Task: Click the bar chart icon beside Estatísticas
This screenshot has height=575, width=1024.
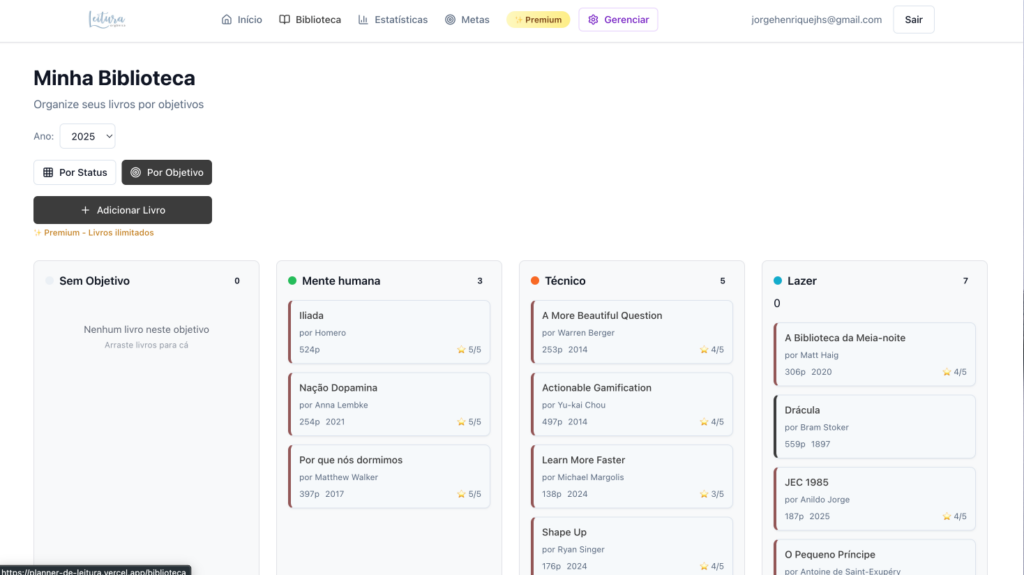Action: tap(363, 20)
